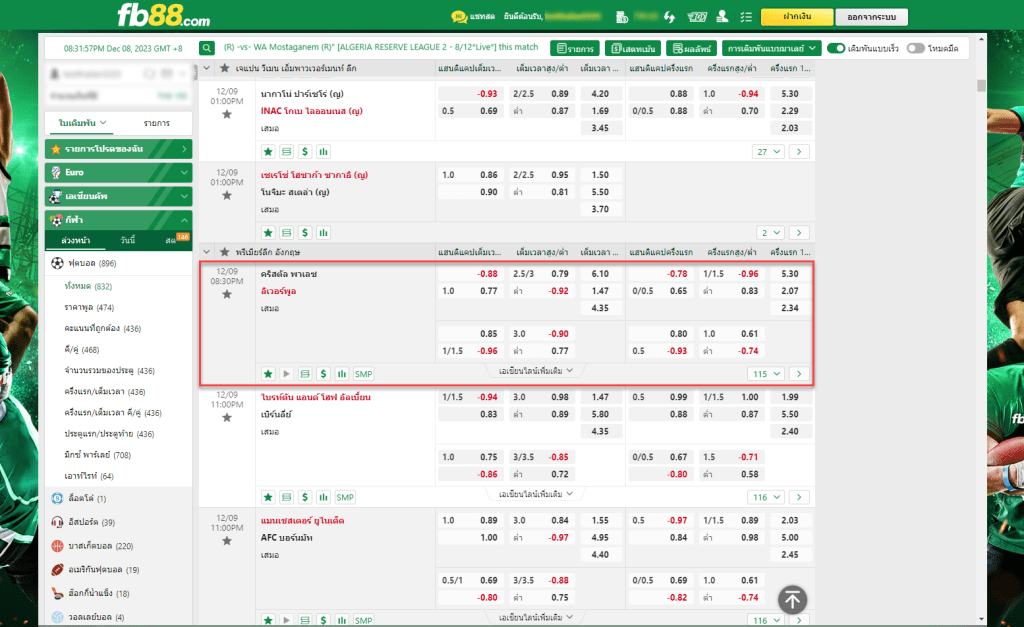Click the page vertical scrollbar thumb
This screenshot has height=627, width=1024.
[x=981, y=86]
